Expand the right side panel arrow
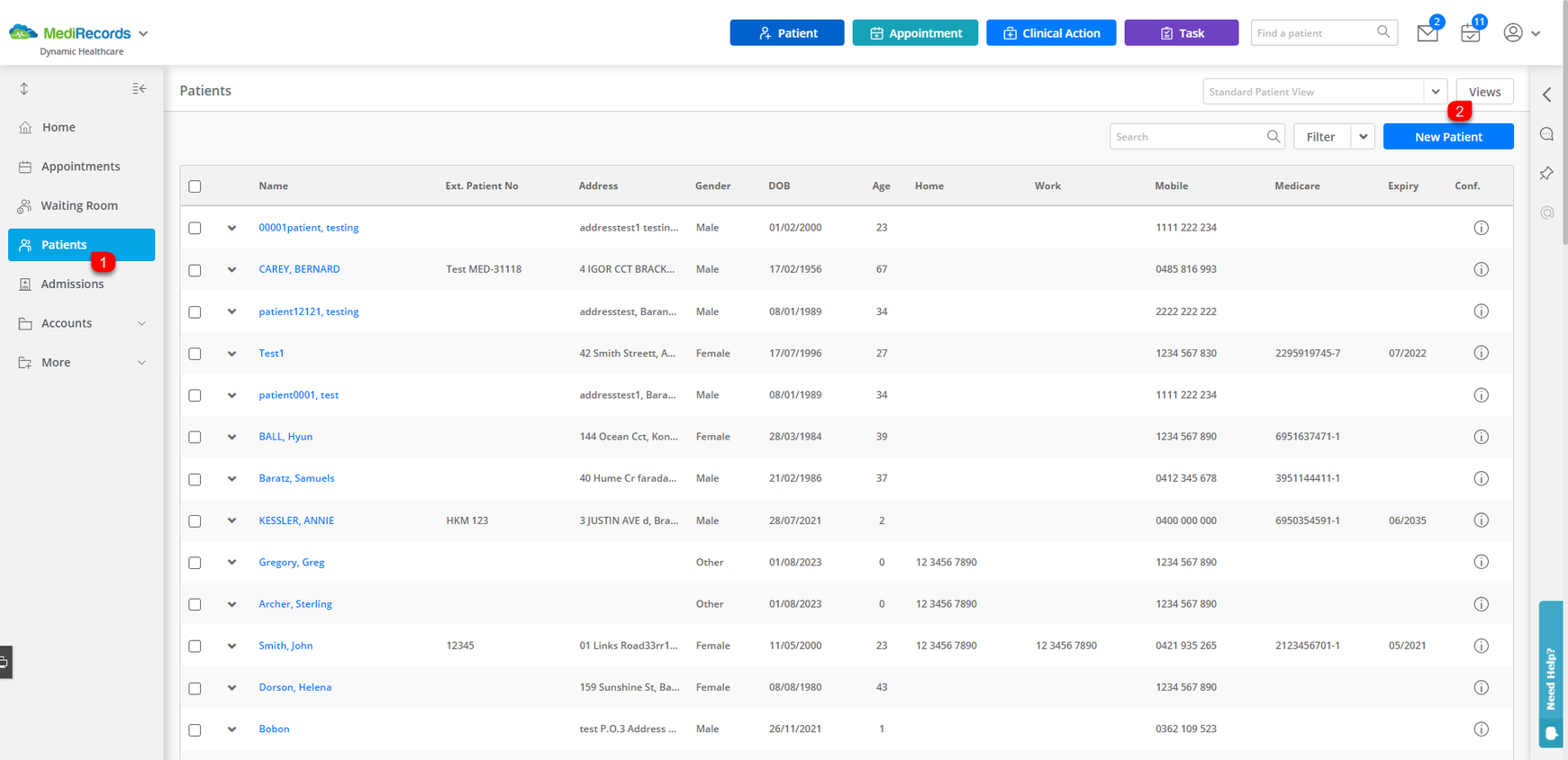The width and height of the screenshot is (1568, 760). (x=1546, y=95)
